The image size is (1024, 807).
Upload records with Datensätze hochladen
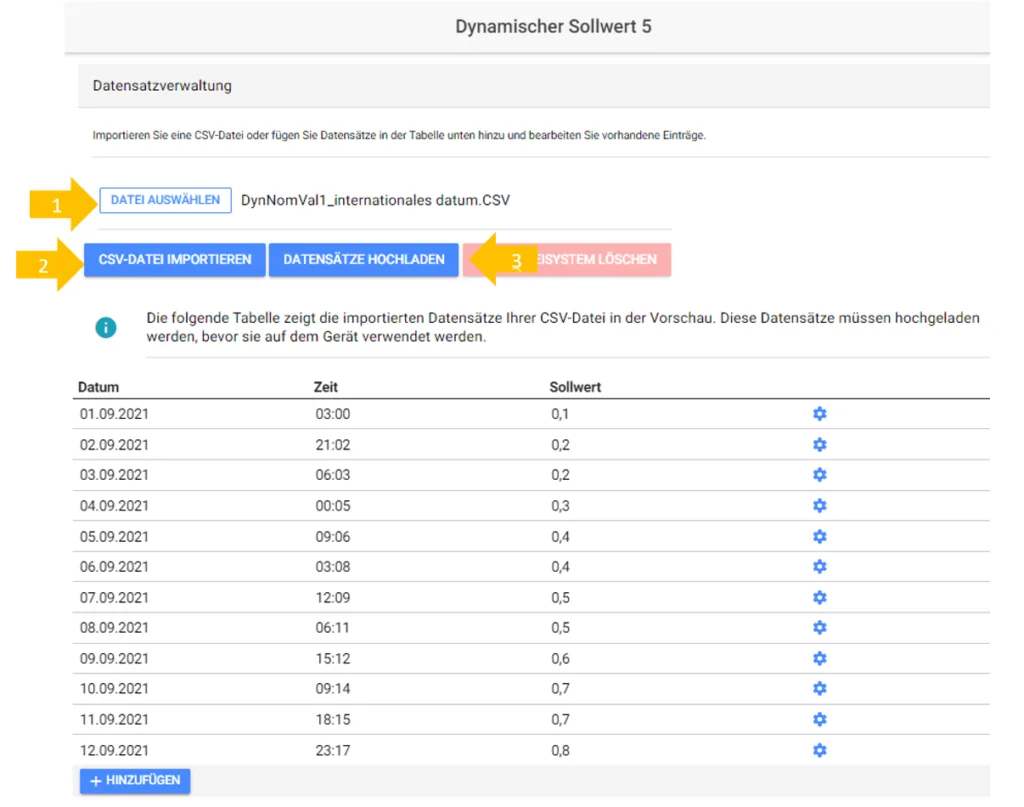[364, 259]
